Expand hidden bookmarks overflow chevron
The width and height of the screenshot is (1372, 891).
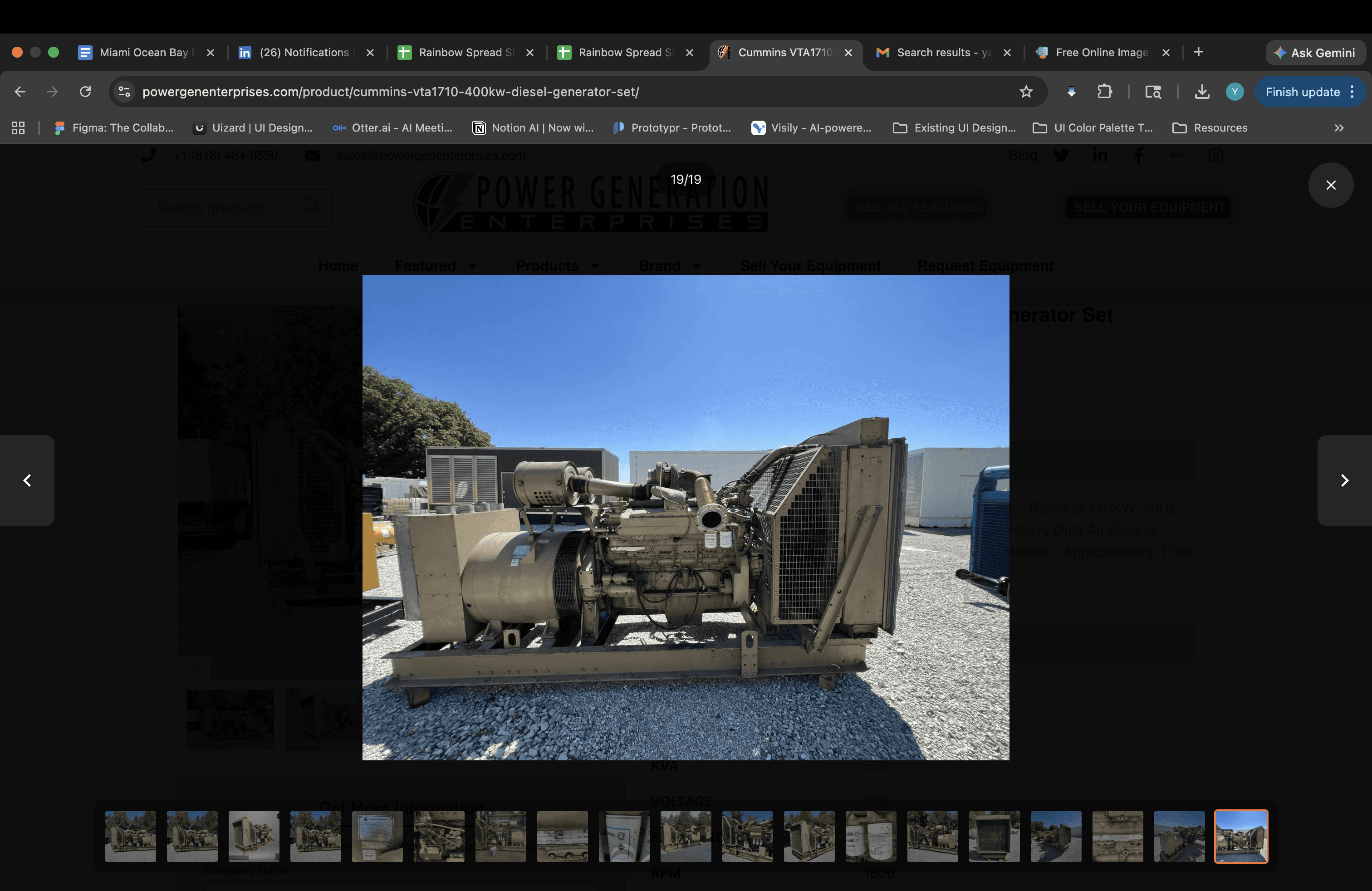(1339, 128)
